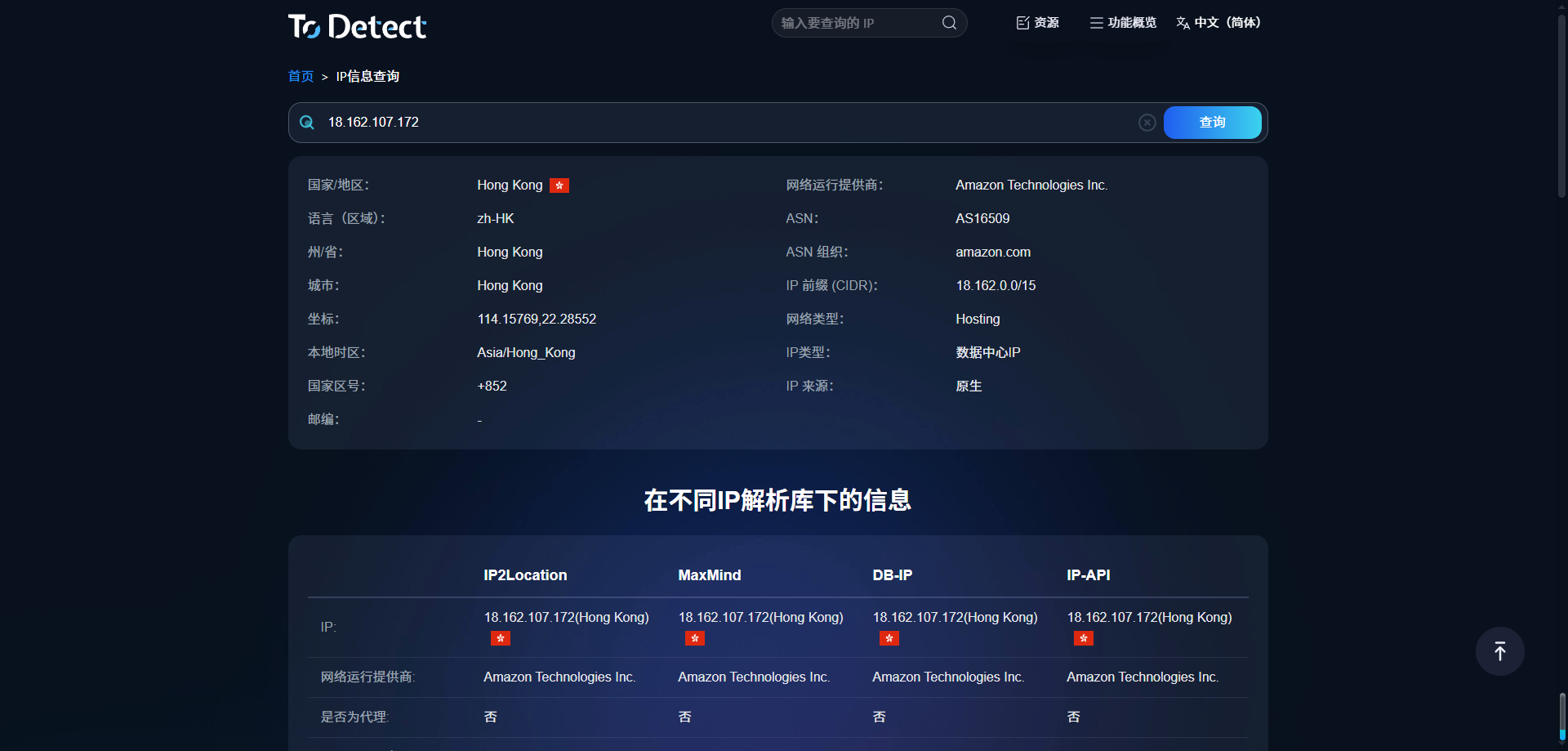
Task: Go to 首页 breadcrumb link
Action: tap(301, 76)
